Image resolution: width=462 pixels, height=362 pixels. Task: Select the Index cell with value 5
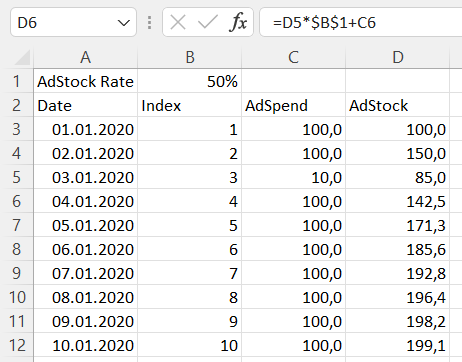coord(190,225)
